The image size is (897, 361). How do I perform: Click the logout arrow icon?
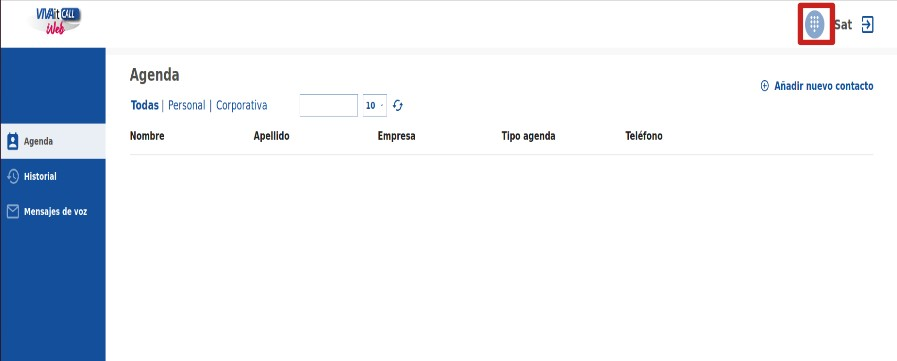click(867, 25)
